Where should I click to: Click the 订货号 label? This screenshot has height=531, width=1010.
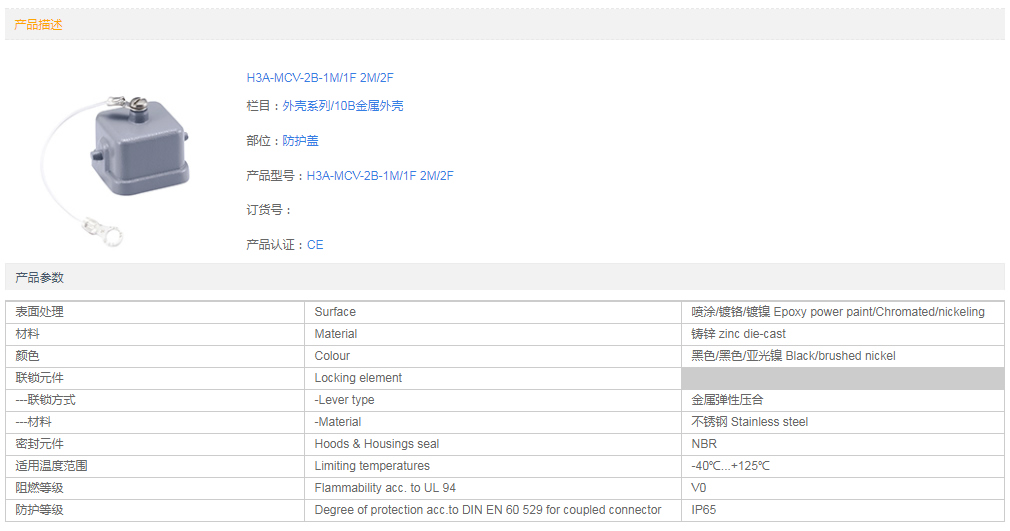(x=268, y=210)
